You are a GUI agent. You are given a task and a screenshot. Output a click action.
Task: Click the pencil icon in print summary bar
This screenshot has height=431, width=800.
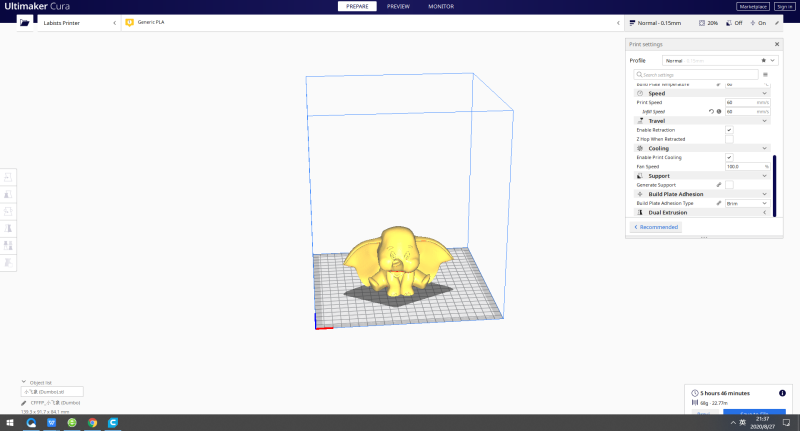(777, 23)
